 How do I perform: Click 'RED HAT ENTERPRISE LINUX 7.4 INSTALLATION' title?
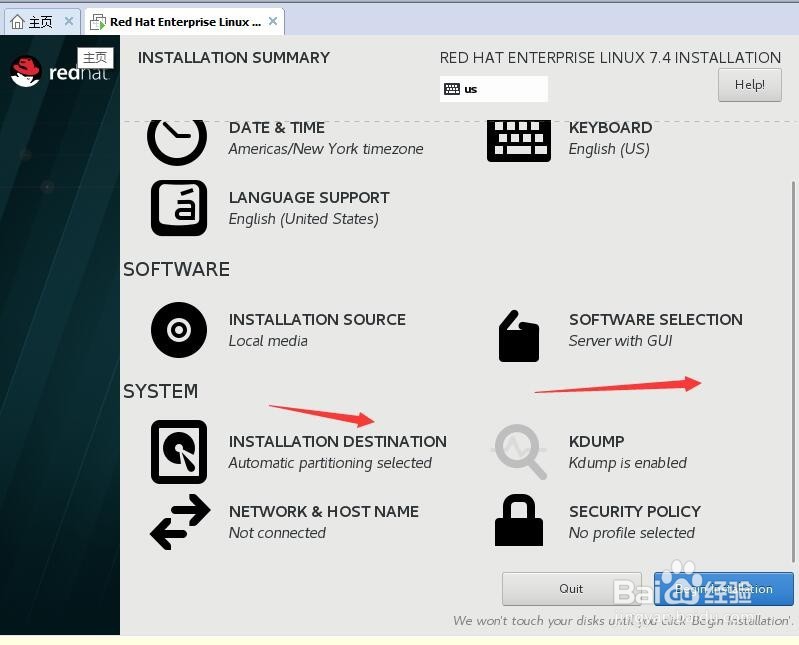point(610,58)
